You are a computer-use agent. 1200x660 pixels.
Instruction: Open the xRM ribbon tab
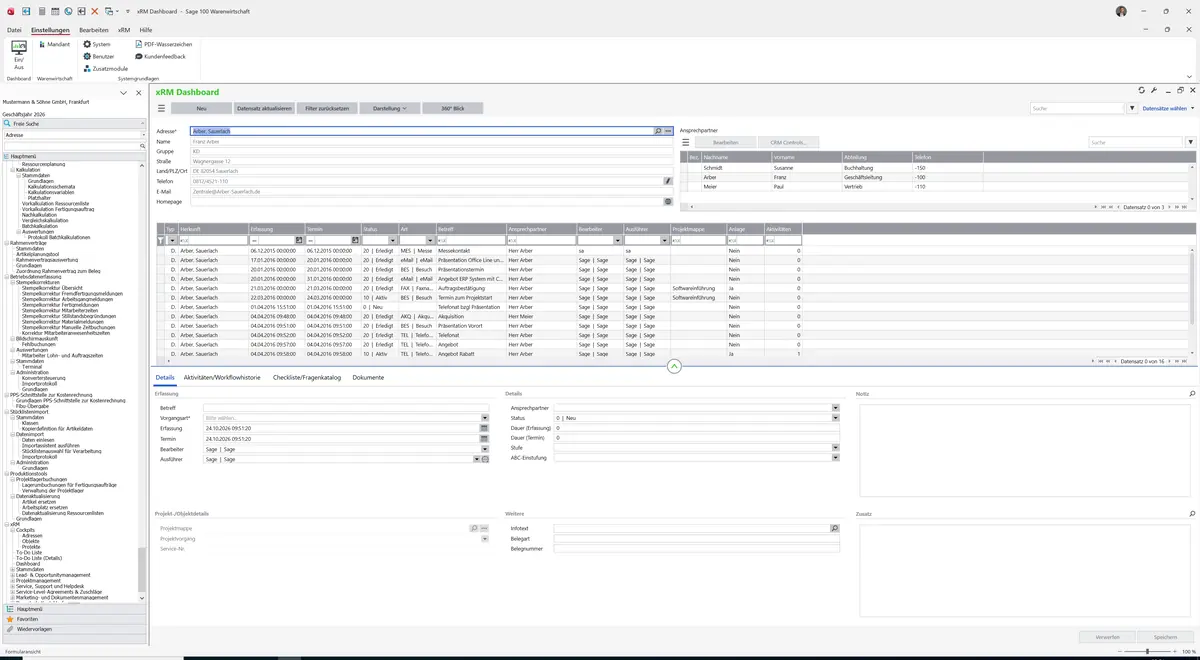[124, 30]
